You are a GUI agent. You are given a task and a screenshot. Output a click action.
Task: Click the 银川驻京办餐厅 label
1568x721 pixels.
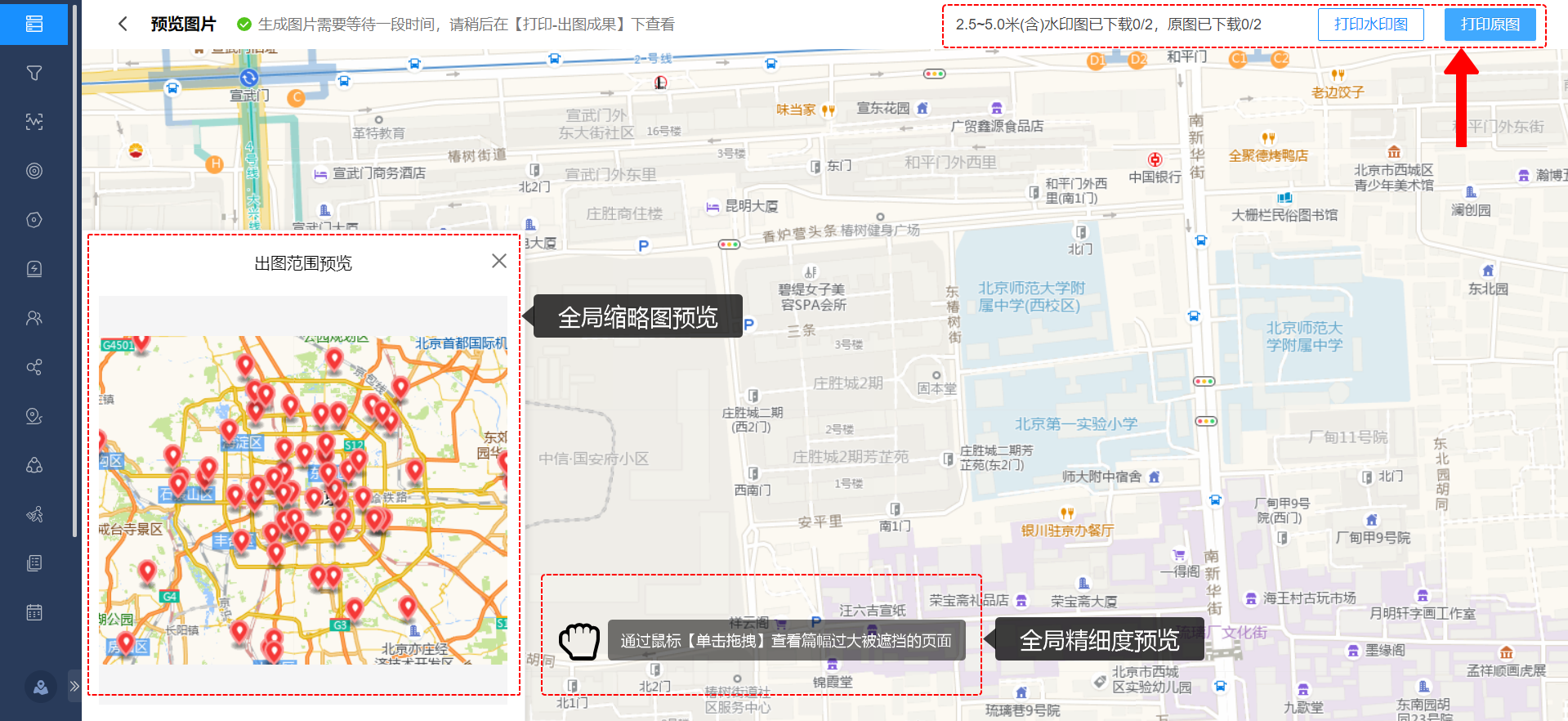click(x=1067, y=531)
